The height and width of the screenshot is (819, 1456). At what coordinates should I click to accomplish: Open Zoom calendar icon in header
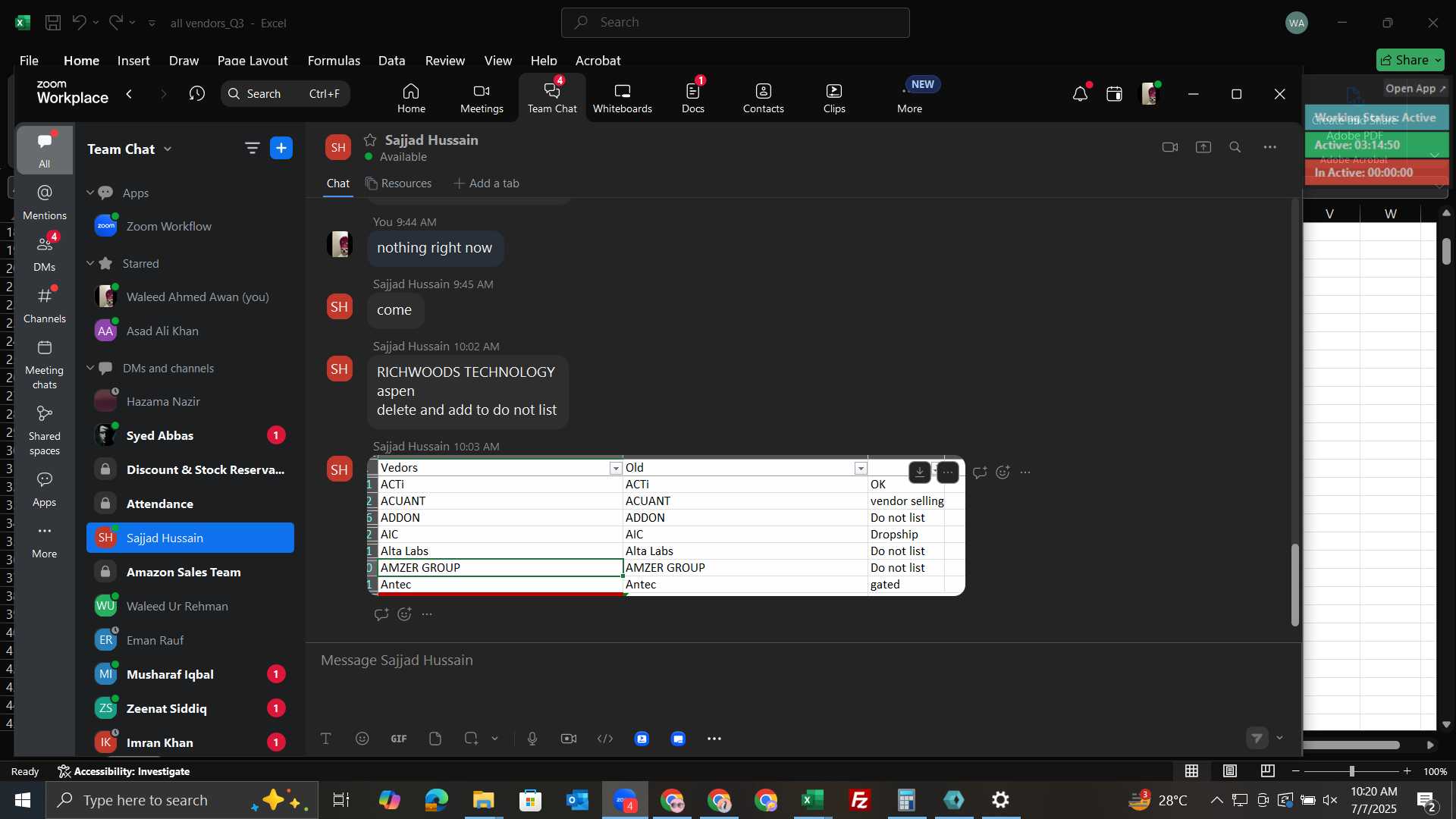(x=1114, y=94)
